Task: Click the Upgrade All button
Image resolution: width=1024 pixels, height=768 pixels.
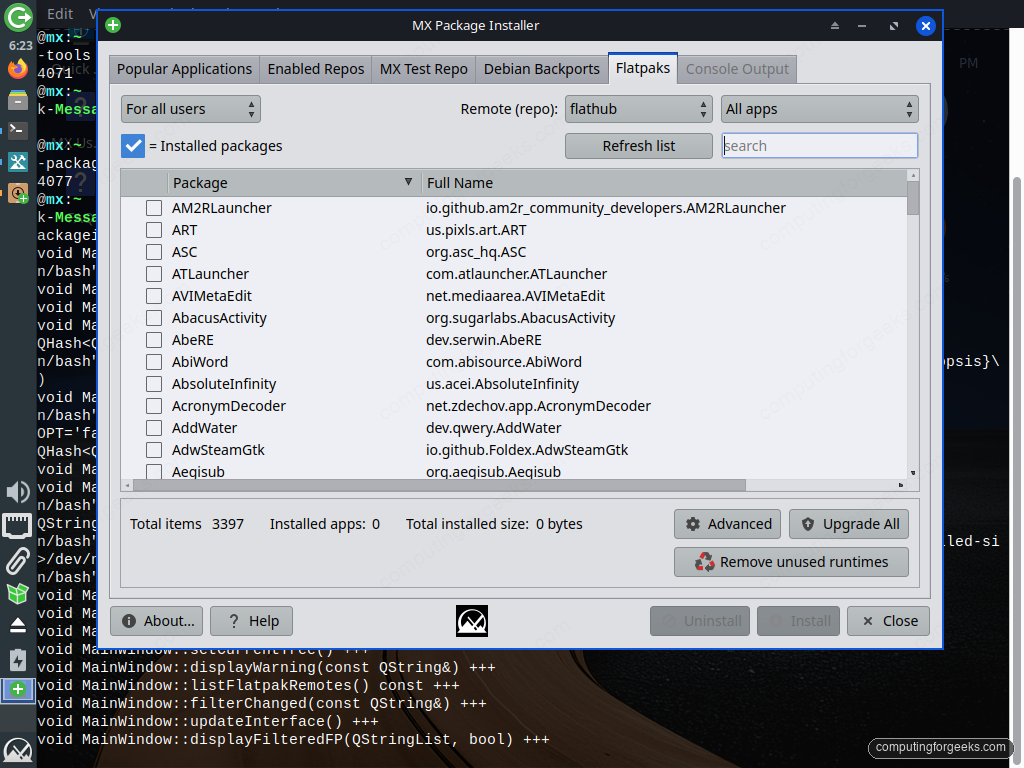Action: [x=849, y=524]
